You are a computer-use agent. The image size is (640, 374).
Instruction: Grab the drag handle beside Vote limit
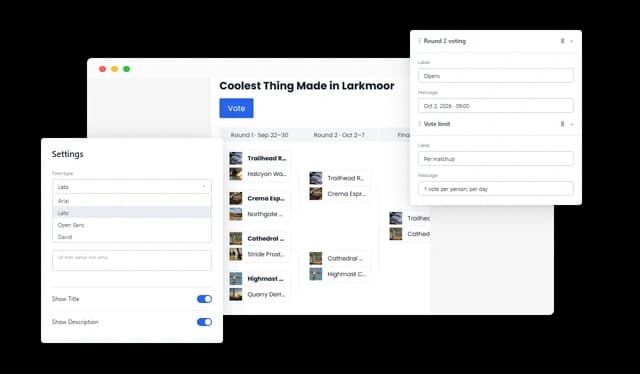tap(419, 124)
